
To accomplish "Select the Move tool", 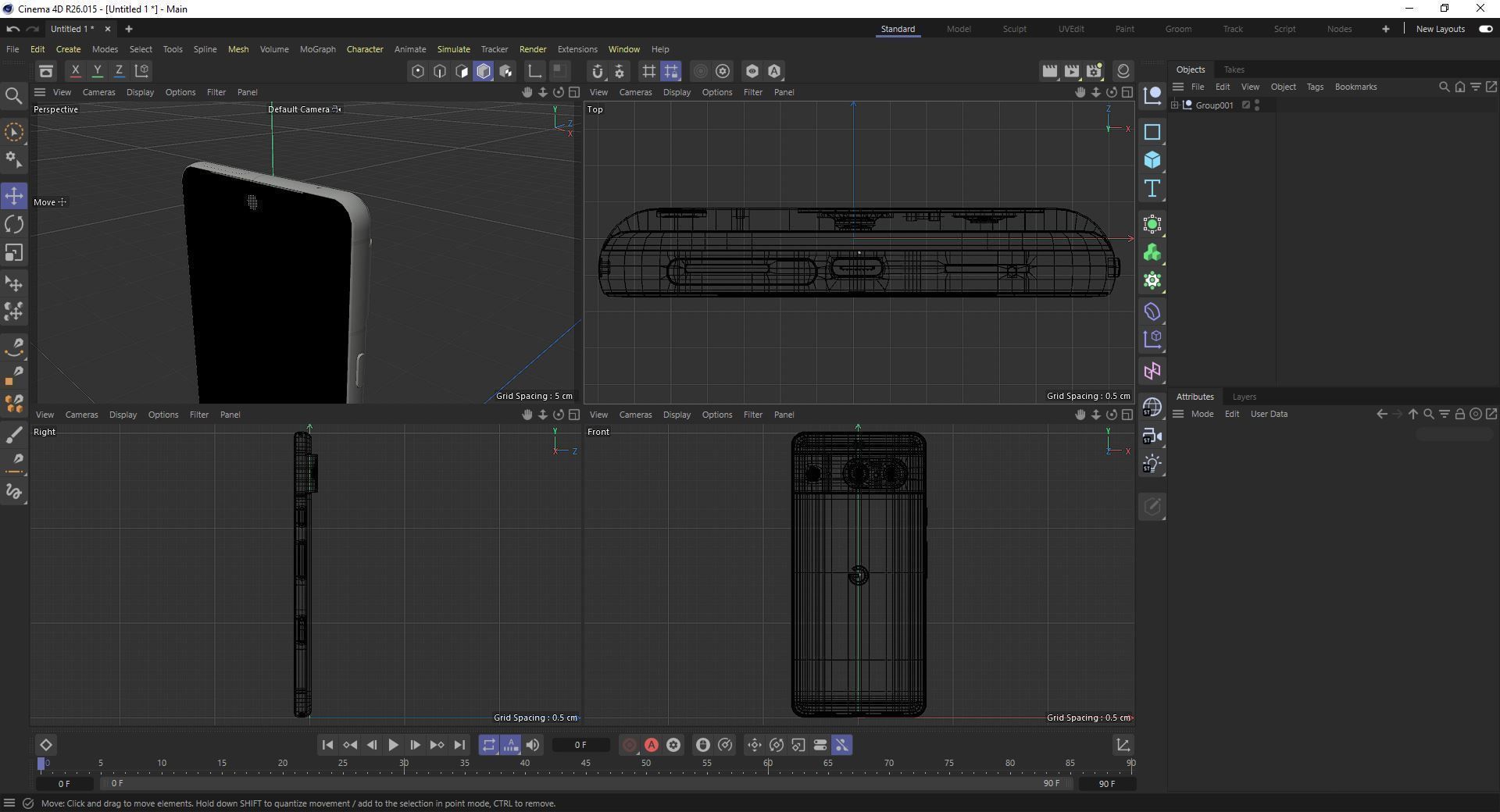I will coord(14,195).
